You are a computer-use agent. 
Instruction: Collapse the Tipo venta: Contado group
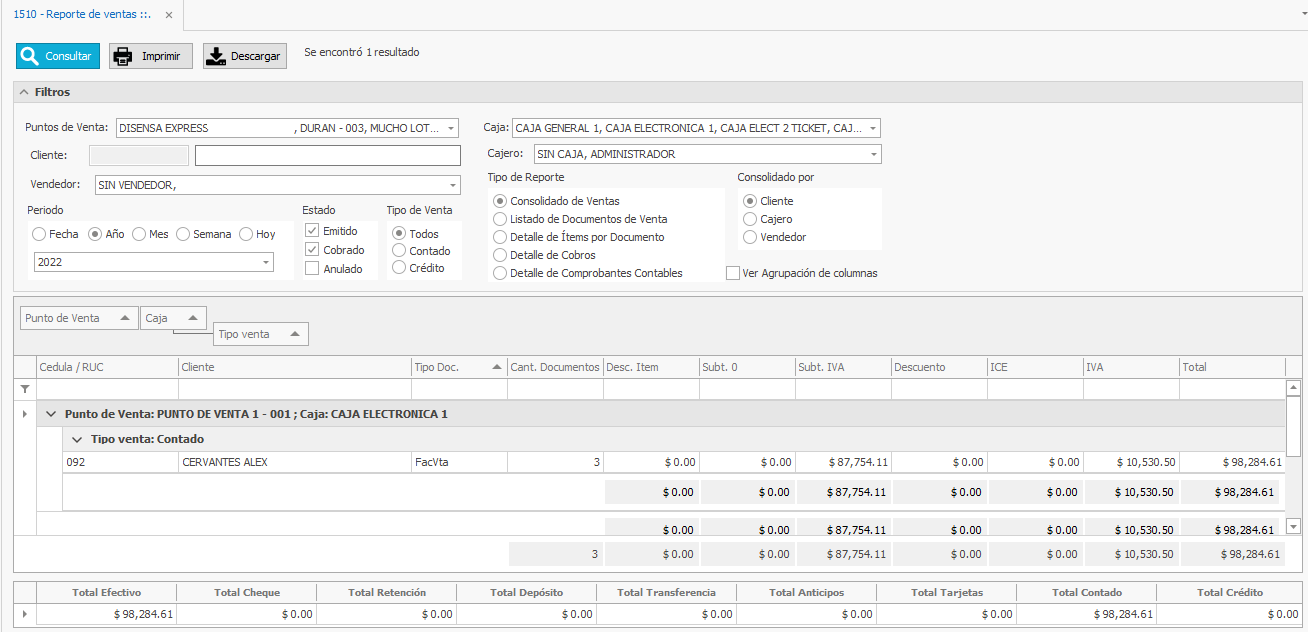77,439
